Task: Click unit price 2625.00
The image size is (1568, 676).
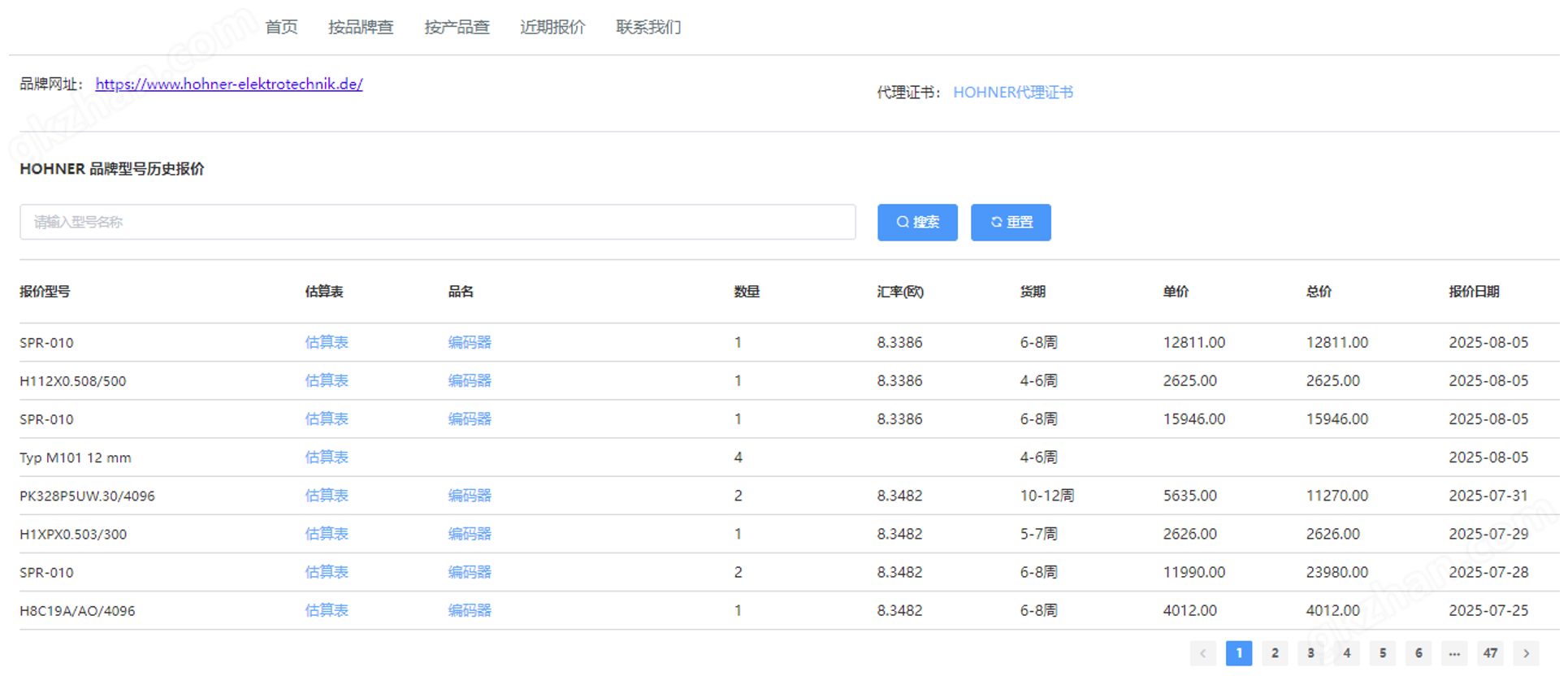Action: pos(1190,381)
